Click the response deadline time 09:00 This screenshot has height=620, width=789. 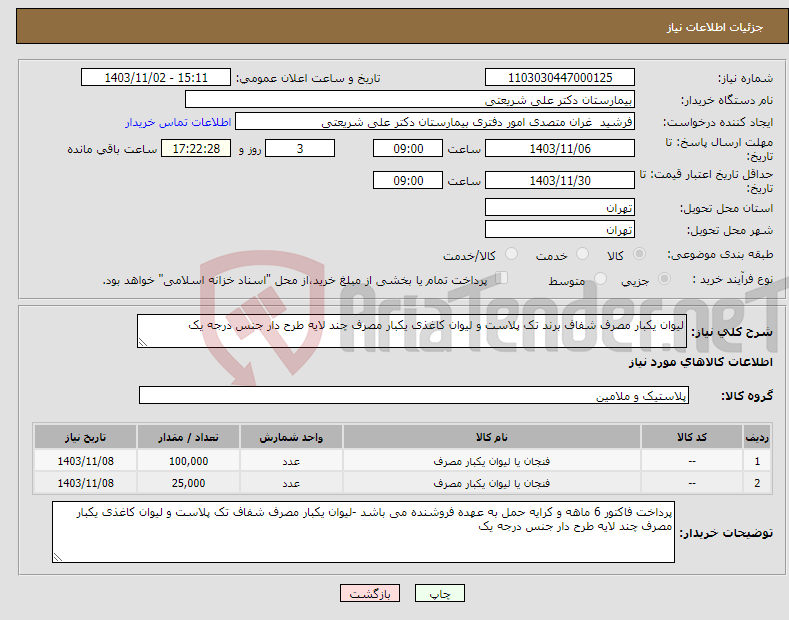pyautogui.click(x=408, y=148)
